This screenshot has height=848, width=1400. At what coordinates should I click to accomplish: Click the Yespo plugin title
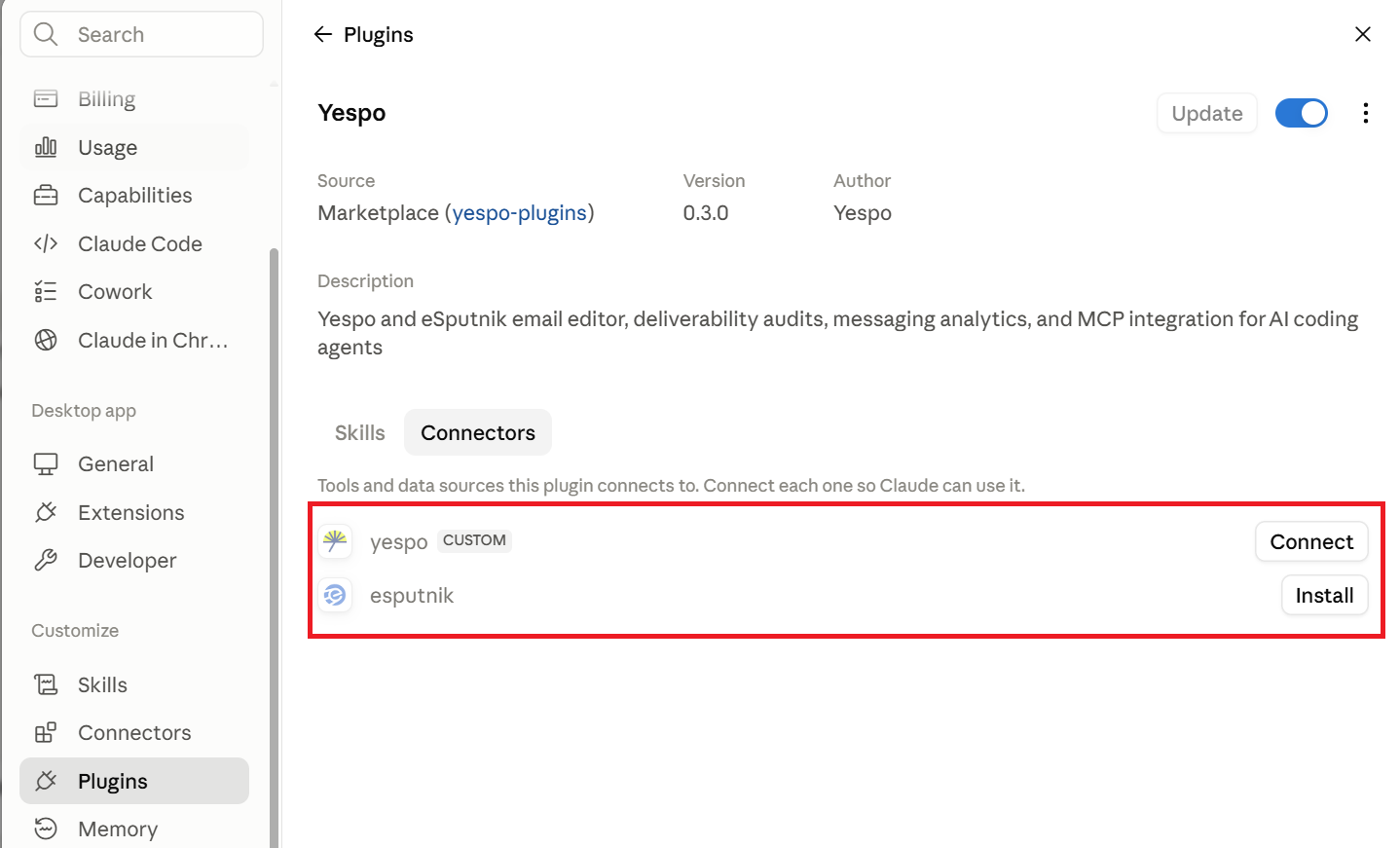point(351,113)
